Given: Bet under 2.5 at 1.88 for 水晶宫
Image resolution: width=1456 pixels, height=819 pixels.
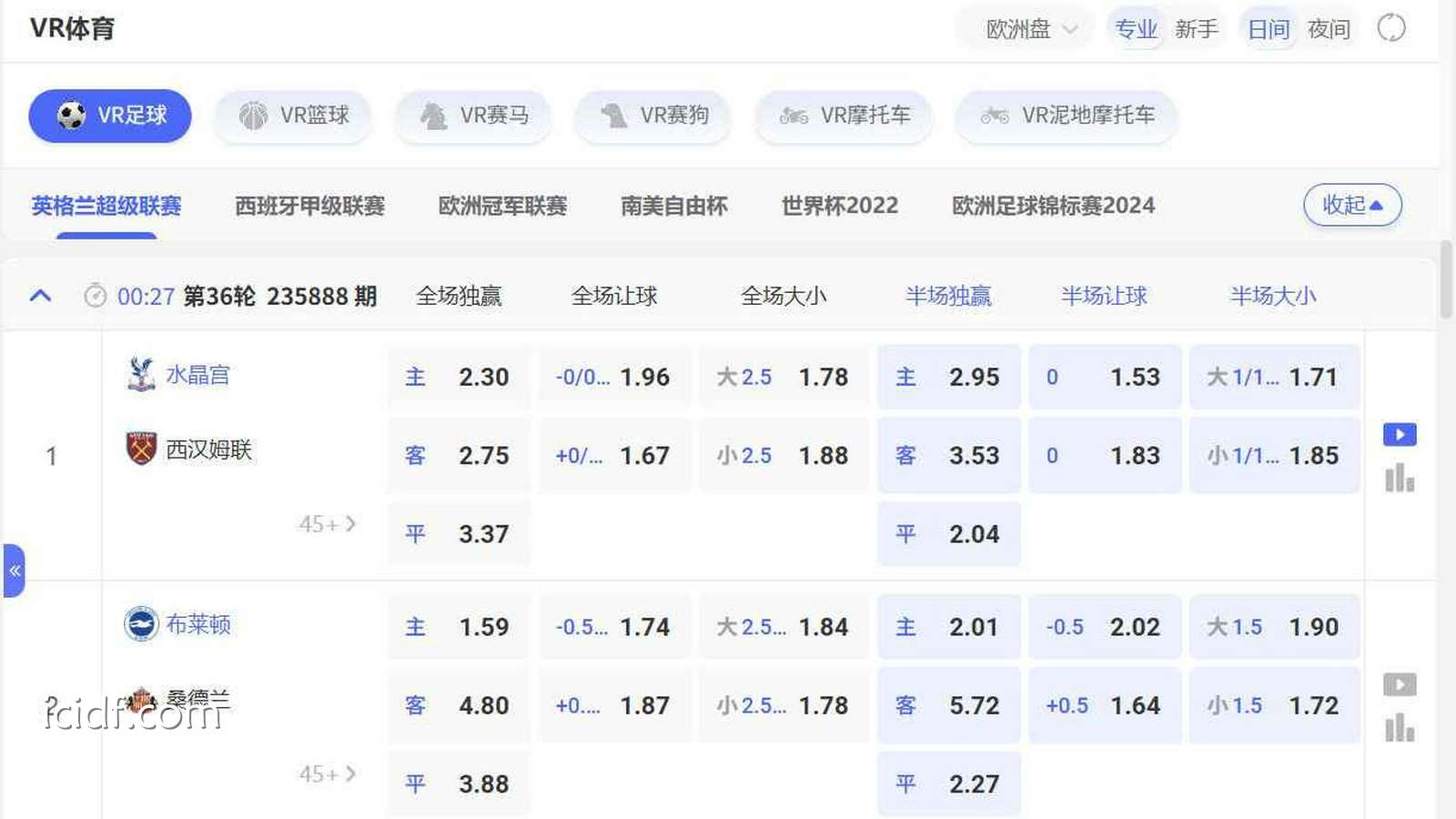Looking at the screenshot, I should click(784, 455).
